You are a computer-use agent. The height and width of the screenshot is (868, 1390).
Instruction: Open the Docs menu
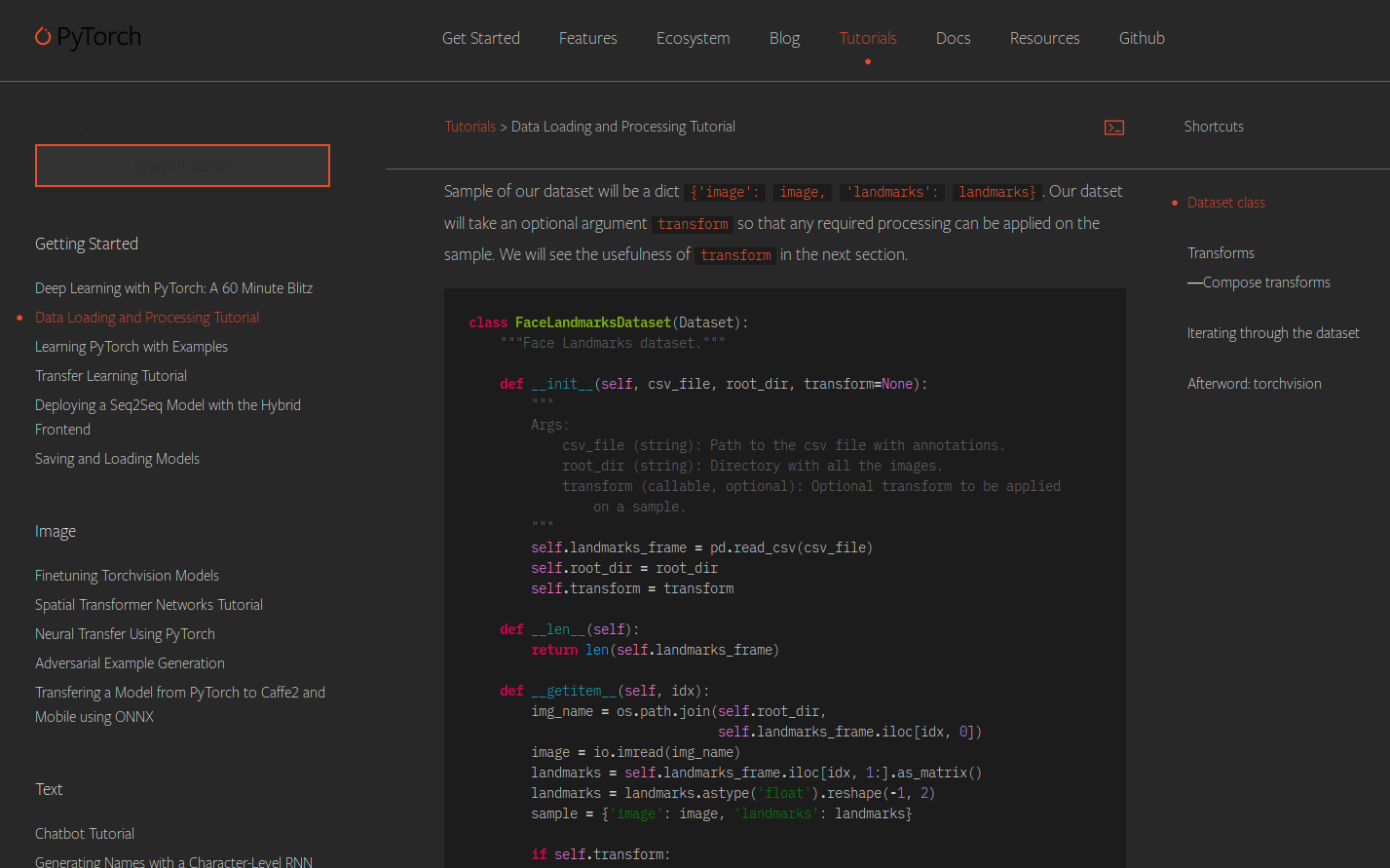pyautogui.click(x=954, y=38)
